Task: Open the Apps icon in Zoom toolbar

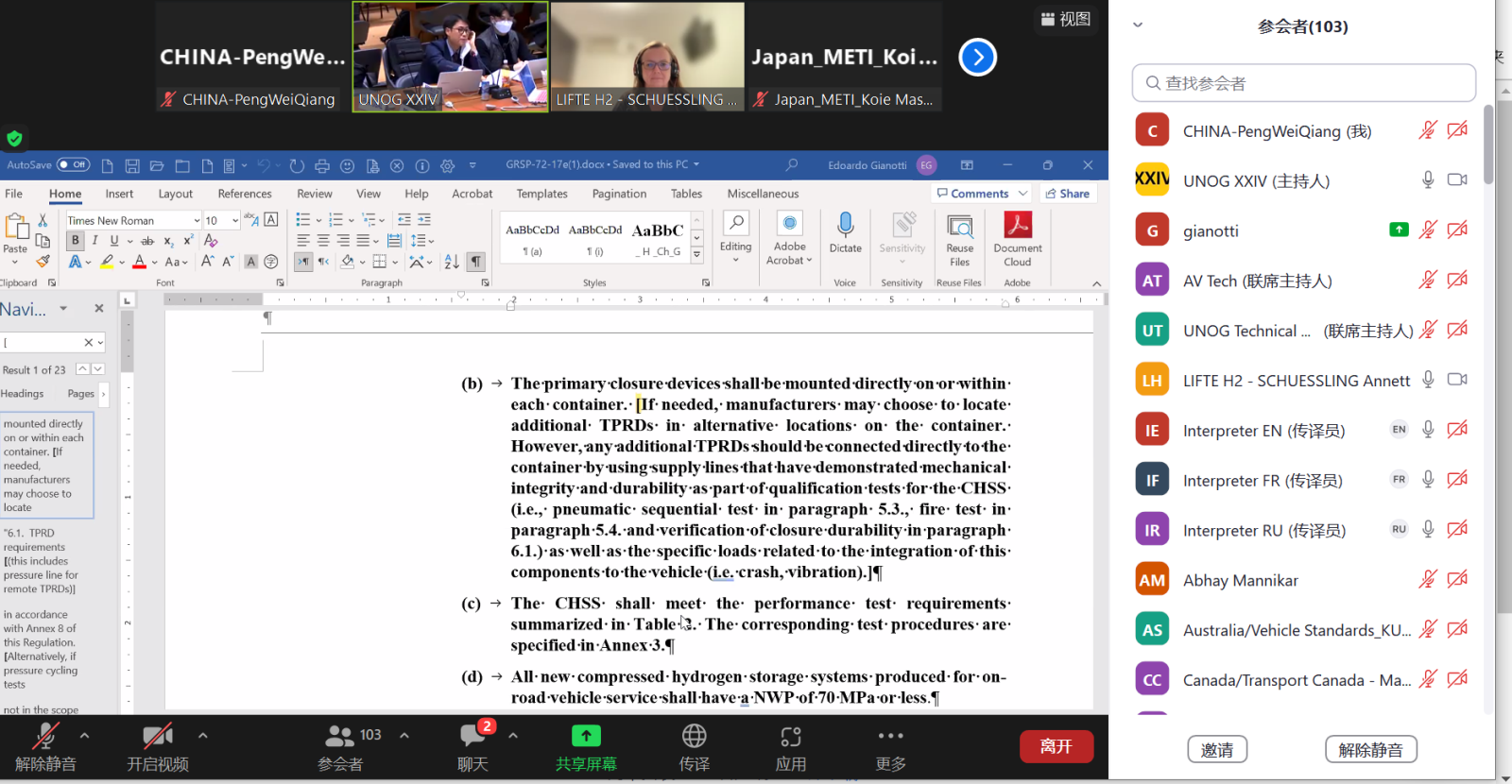Action: 790,737
